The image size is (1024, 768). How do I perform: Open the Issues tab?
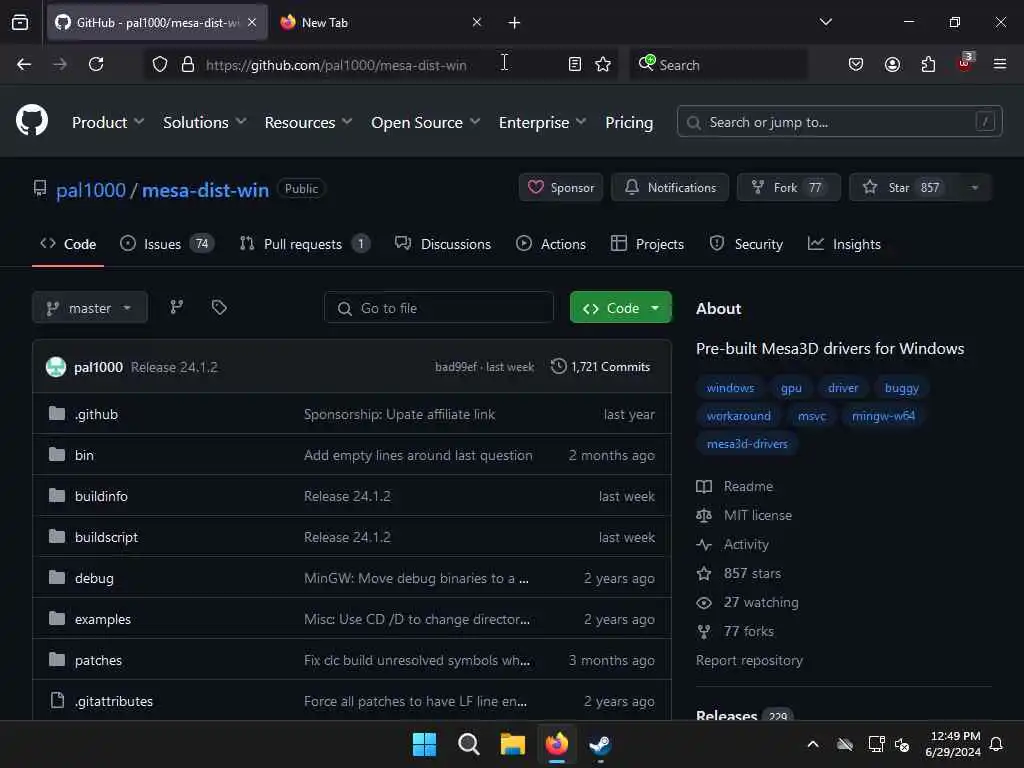[x=167, y=244]
